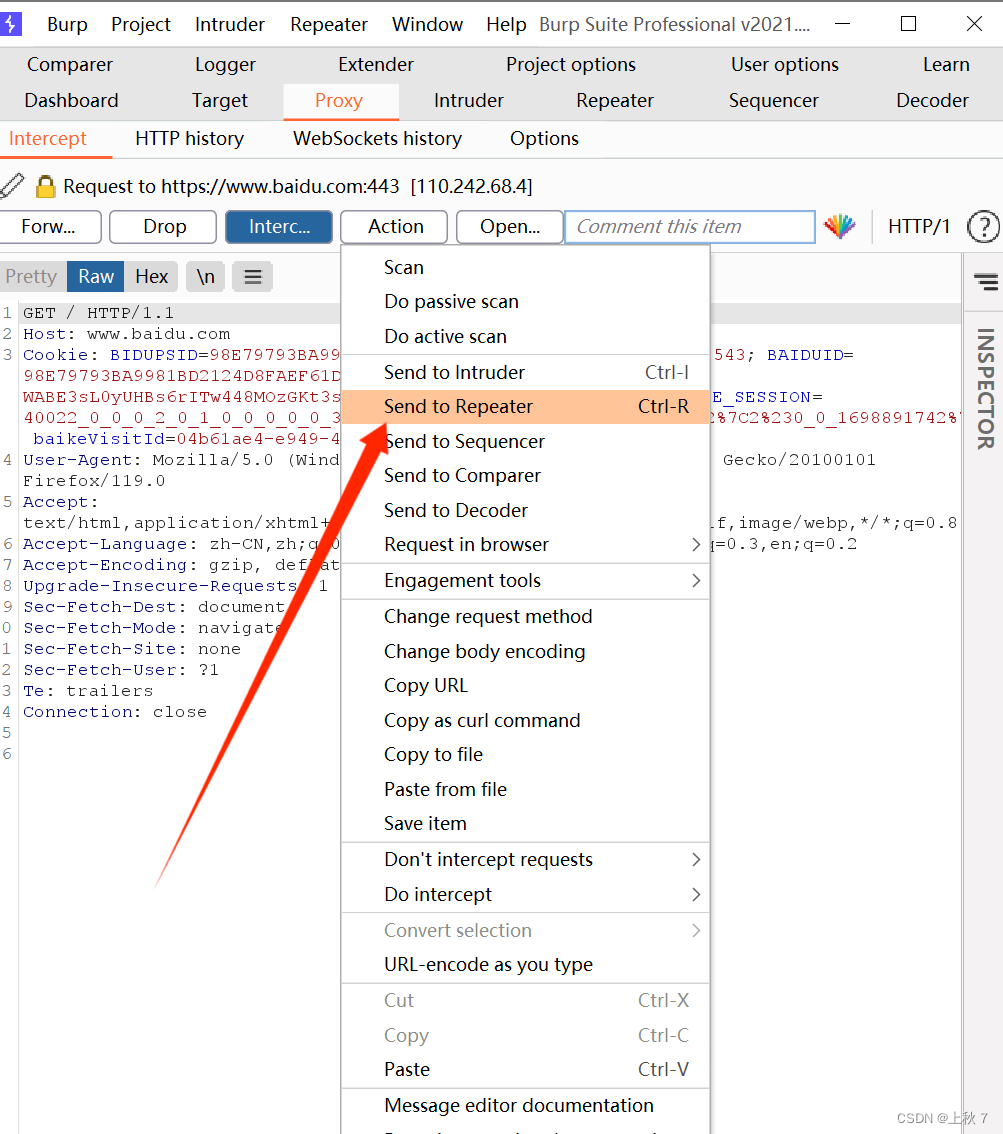Open the Project options tab

point(571,65)
